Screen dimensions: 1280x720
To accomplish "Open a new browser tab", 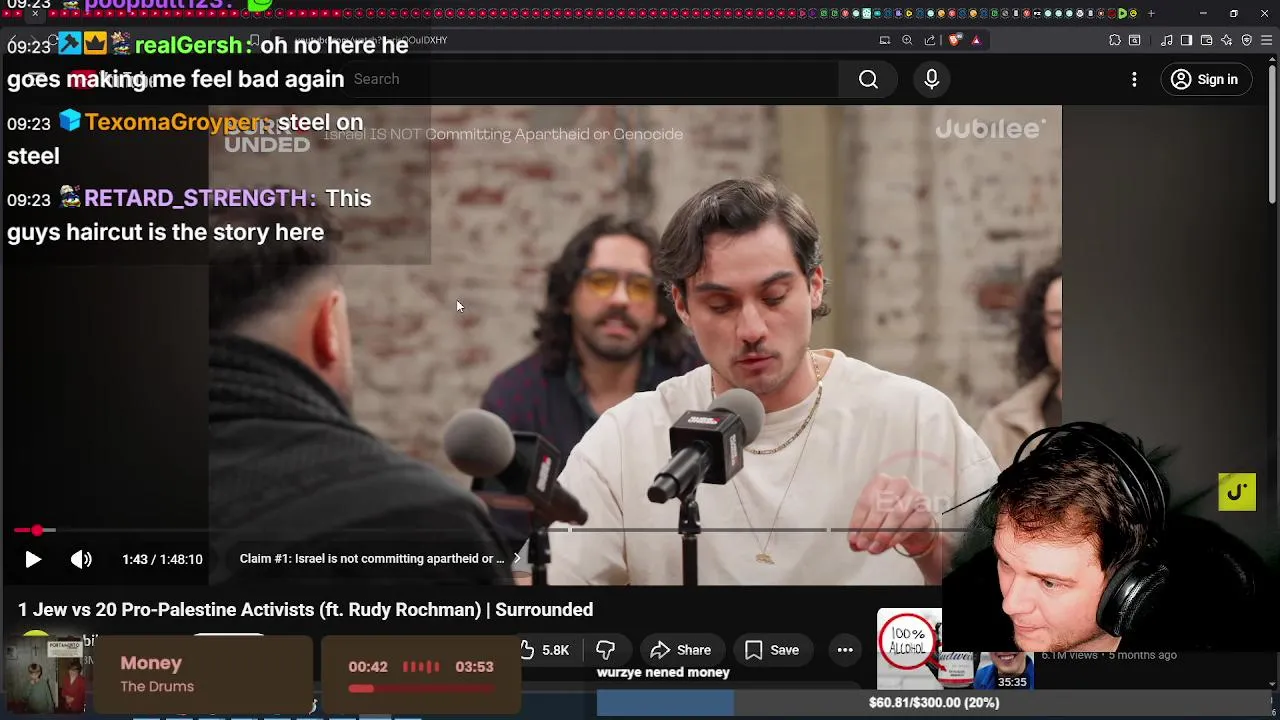I will (x=1151, y=13).
